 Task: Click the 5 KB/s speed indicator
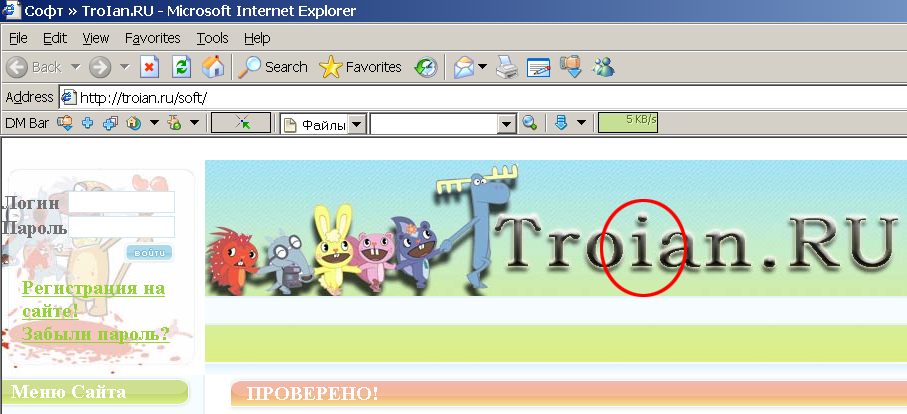628,123
